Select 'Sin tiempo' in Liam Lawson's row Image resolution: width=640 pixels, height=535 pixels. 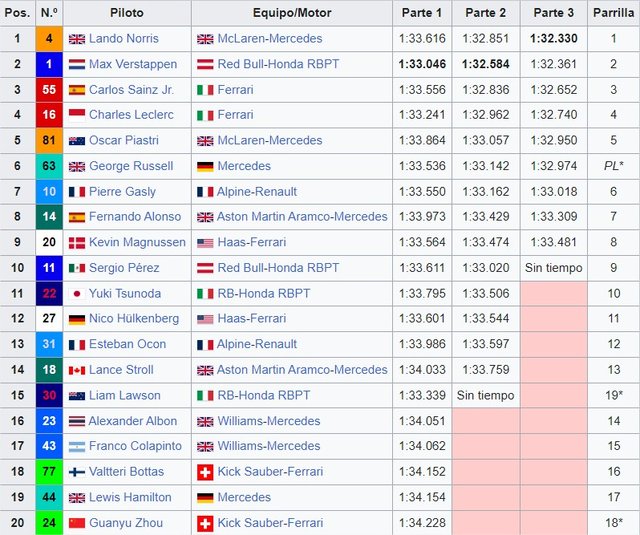click(x=486, y=395)
